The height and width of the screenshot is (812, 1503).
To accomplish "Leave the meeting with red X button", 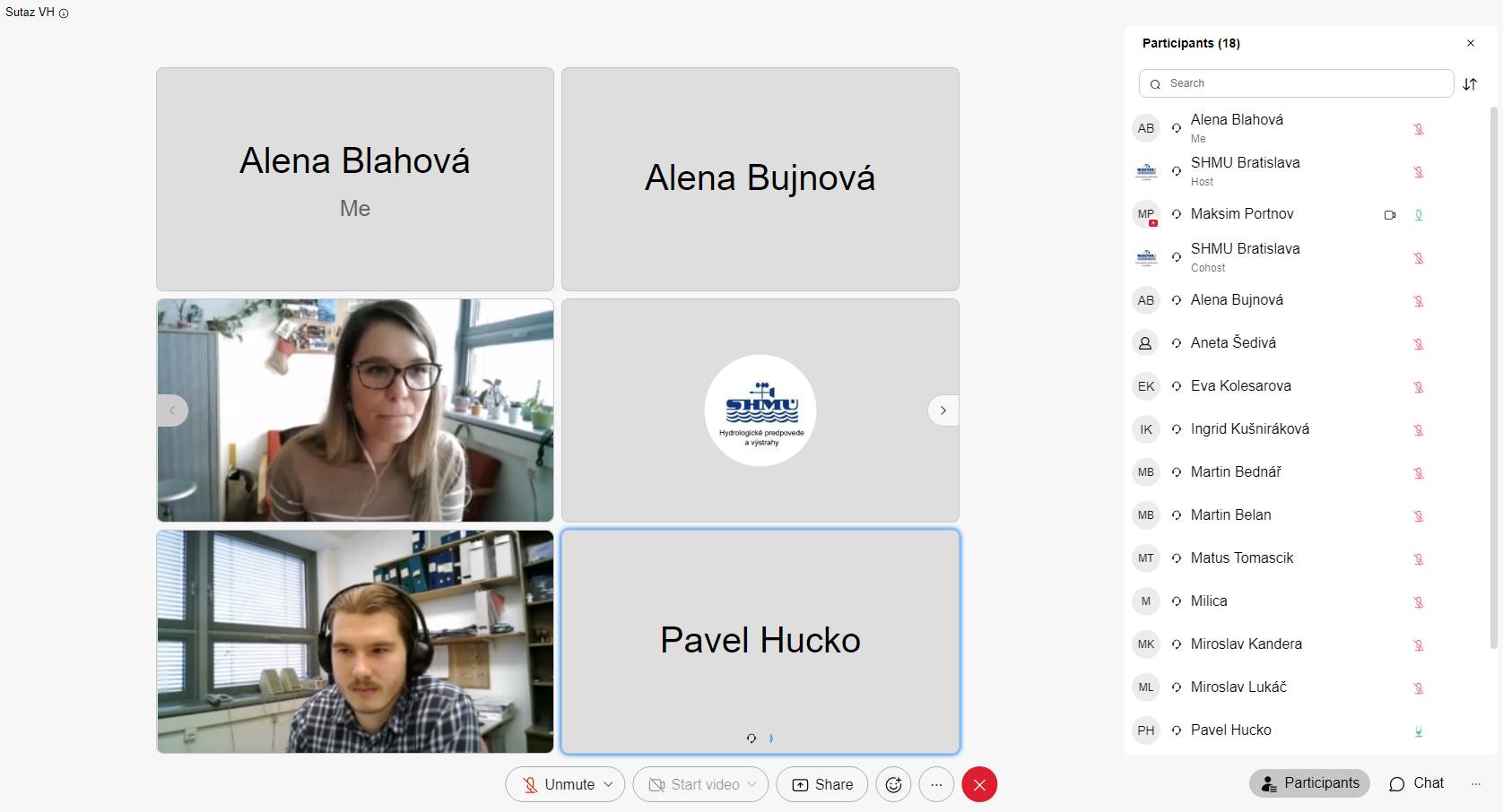I will (x=979, y=785).
